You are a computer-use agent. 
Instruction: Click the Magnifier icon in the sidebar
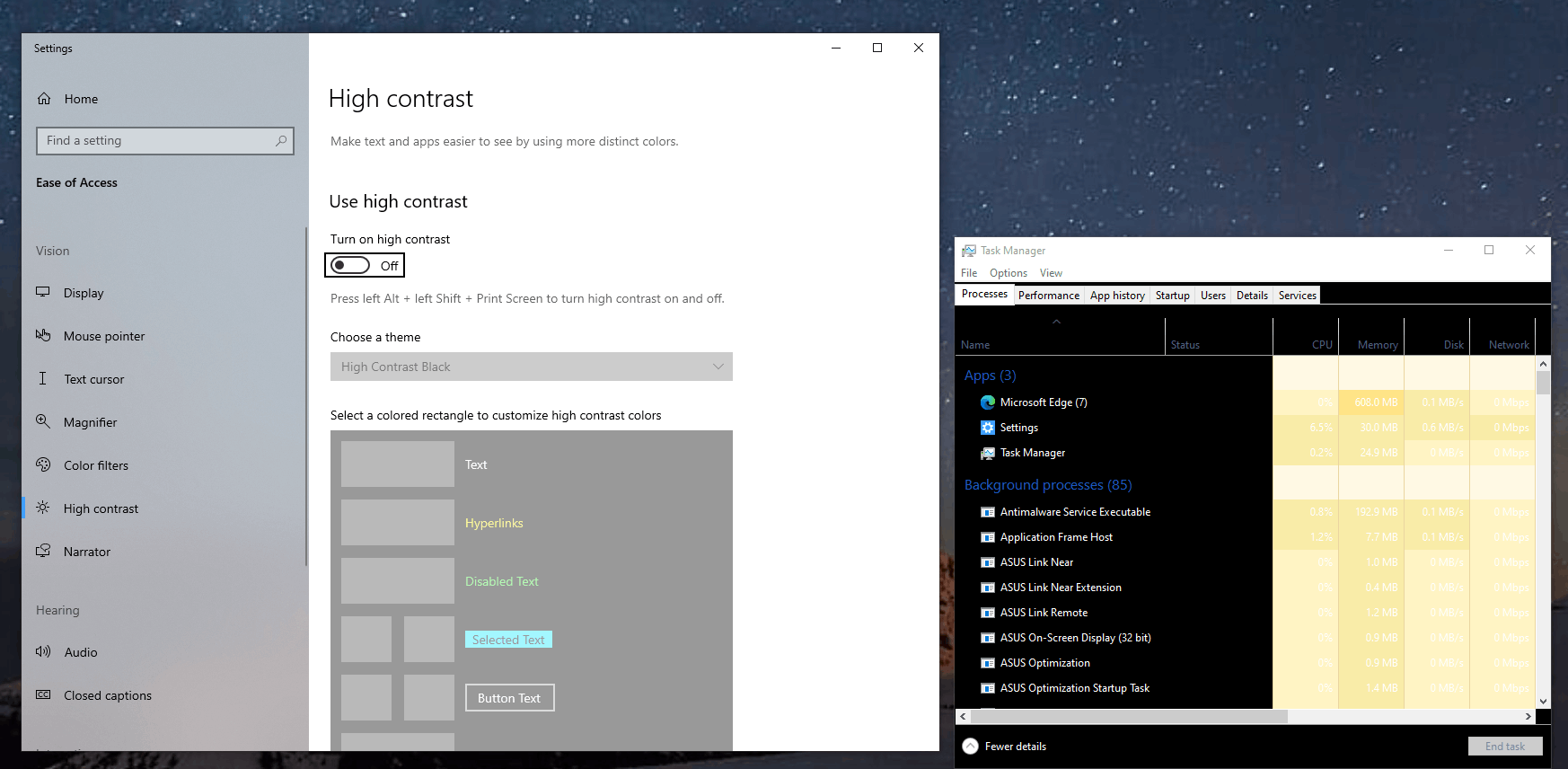[x=43, y=421]
